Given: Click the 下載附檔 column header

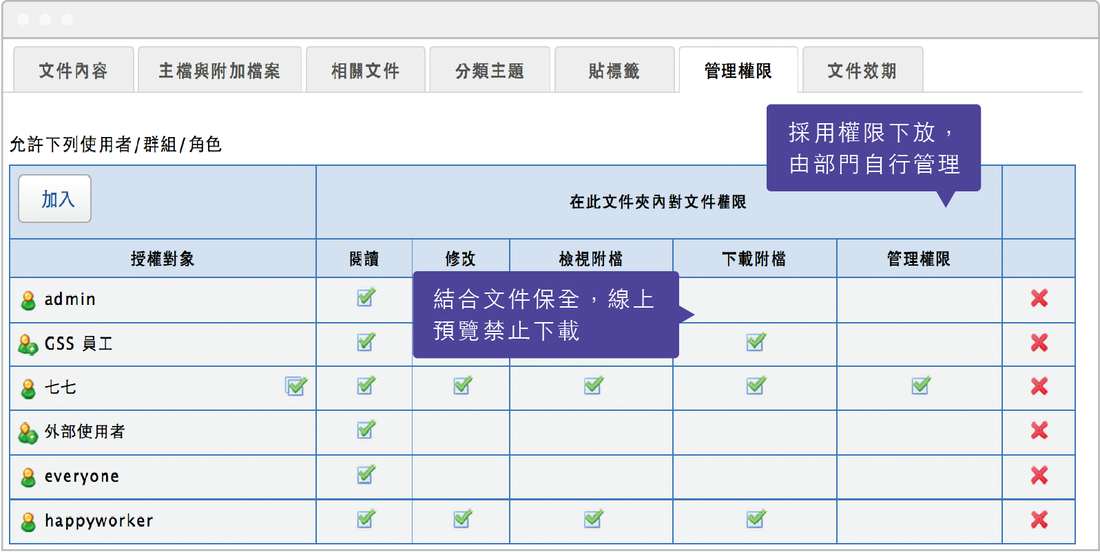Looking at the screenshot, I should pyautogui.click(x=754, y=259).
